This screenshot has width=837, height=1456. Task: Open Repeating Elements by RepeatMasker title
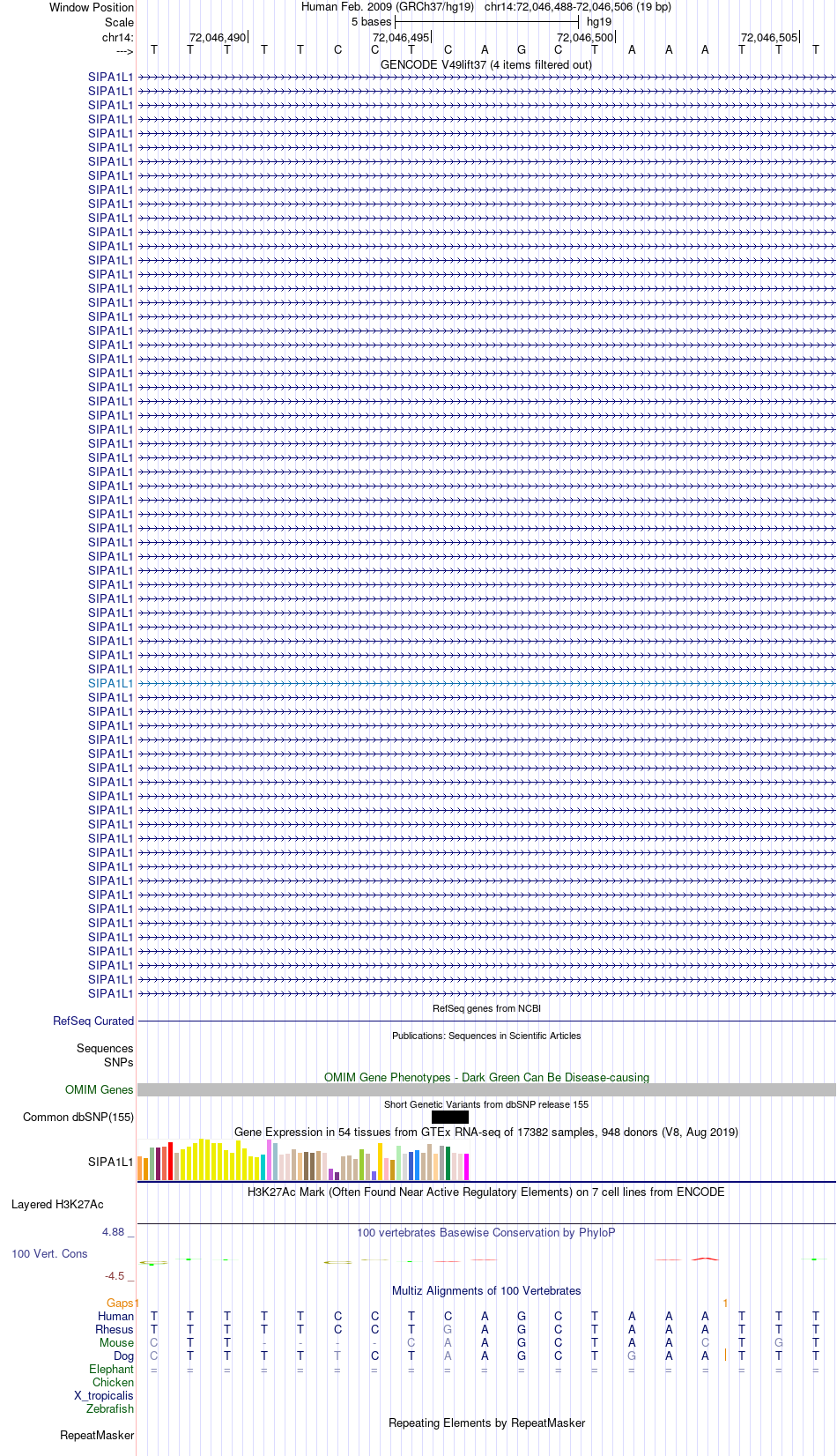click(x=486, y=1423)
